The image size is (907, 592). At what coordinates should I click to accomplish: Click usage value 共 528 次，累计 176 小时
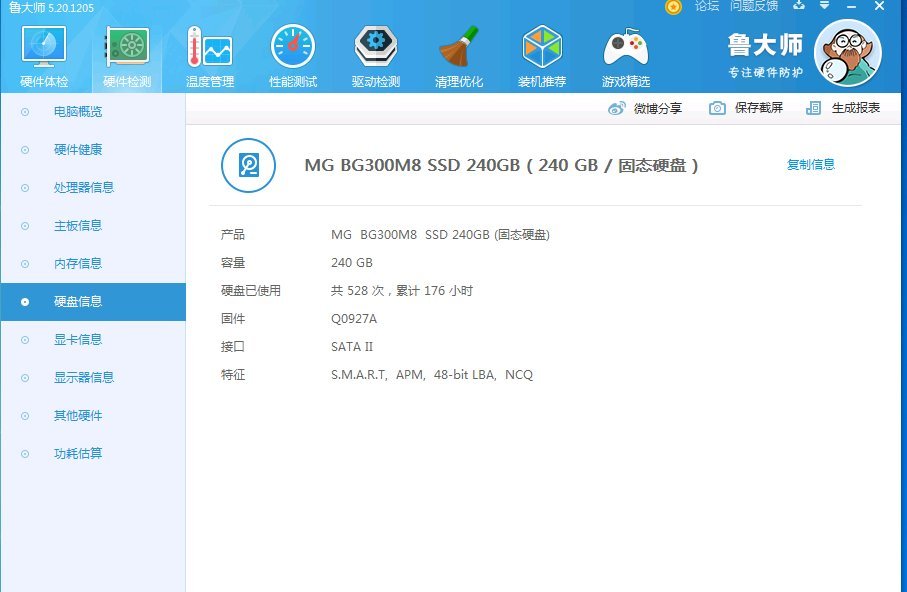pyautogui.click(x=402, y=291)
